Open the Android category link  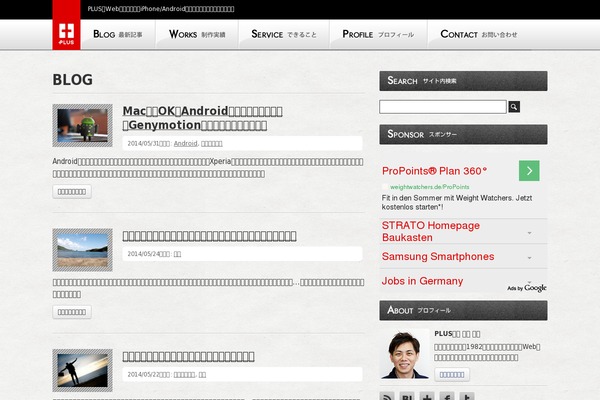[x=186, y=144]
